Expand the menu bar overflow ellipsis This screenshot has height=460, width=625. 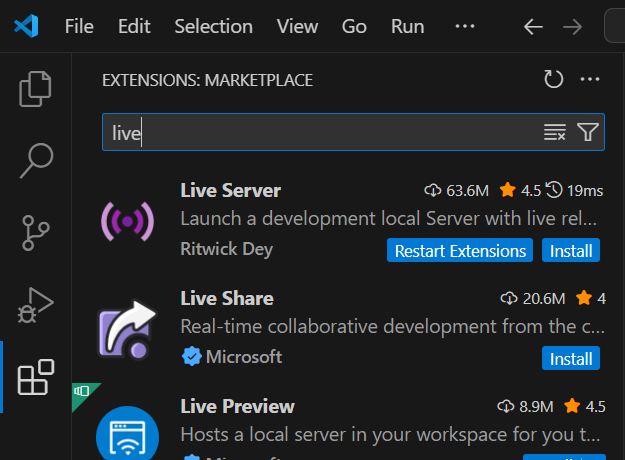(x=465, y=27)
